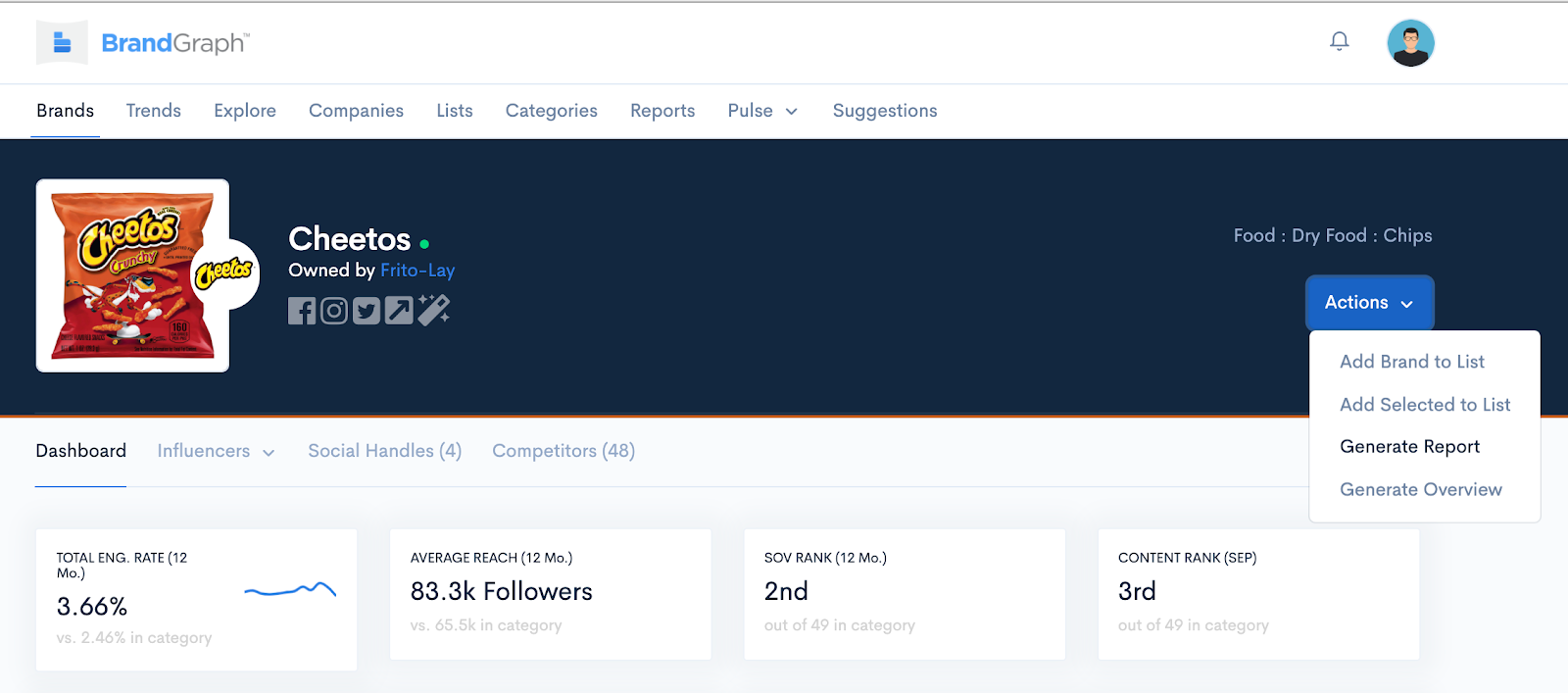Screen dimensions: 1568x693
Task: Click the Average Reach card title
Action: pos(491,558)
